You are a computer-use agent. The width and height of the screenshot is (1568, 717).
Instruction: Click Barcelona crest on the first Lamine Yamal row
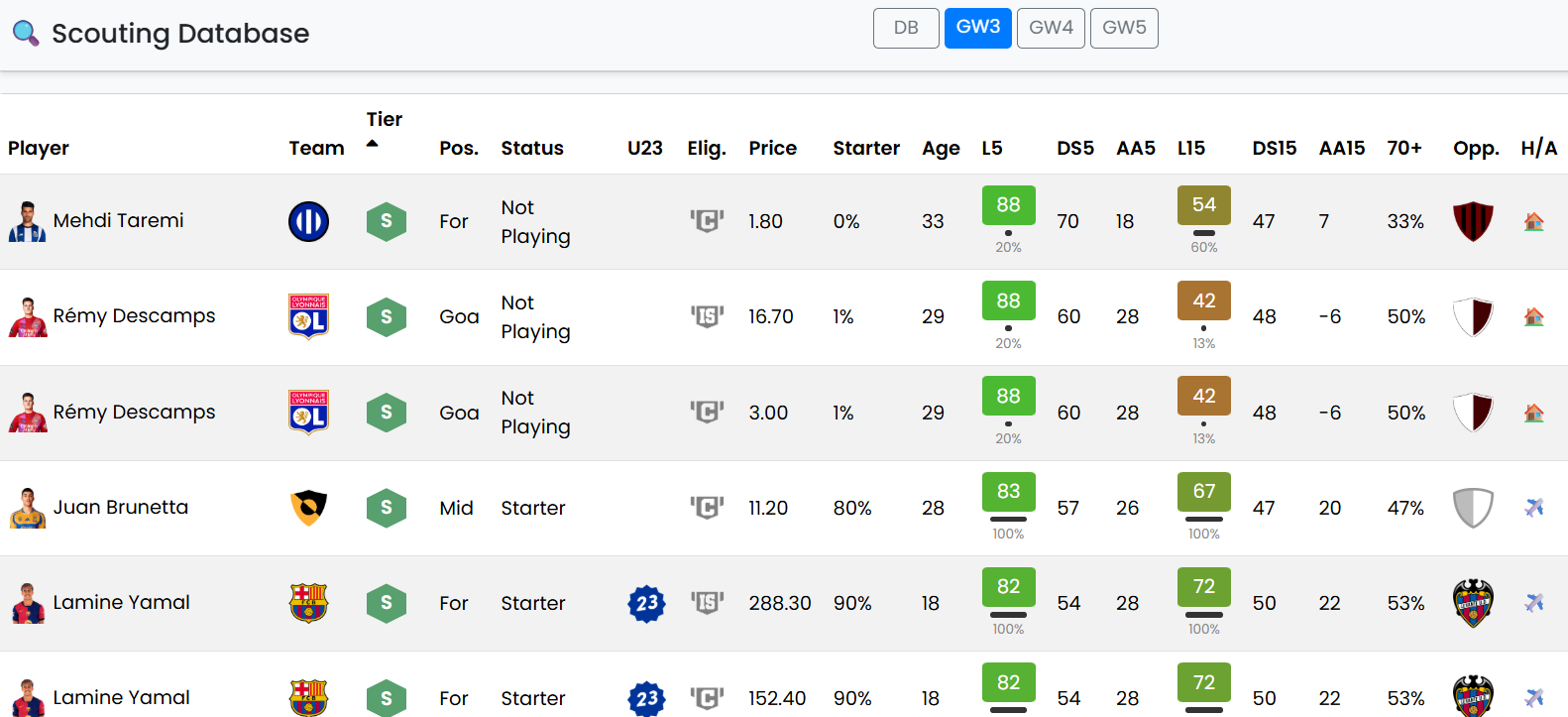[308, 603]
